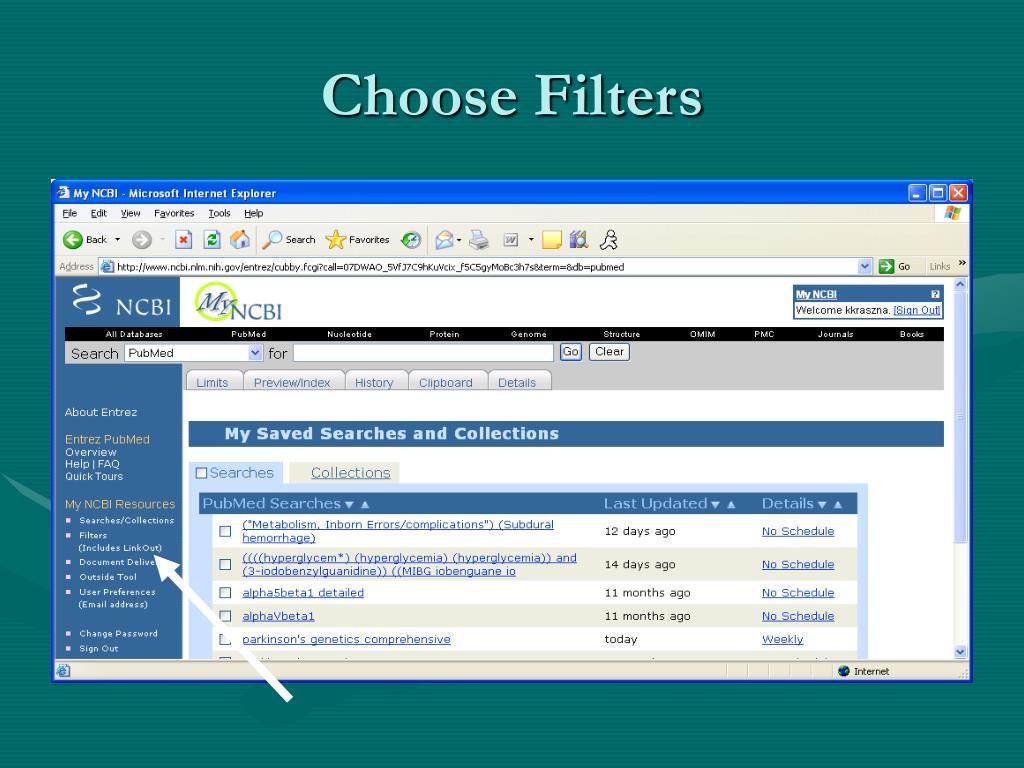Click the Refresh page icon
The width and height of the screenshot is (1024, 768).
(212, 240)
